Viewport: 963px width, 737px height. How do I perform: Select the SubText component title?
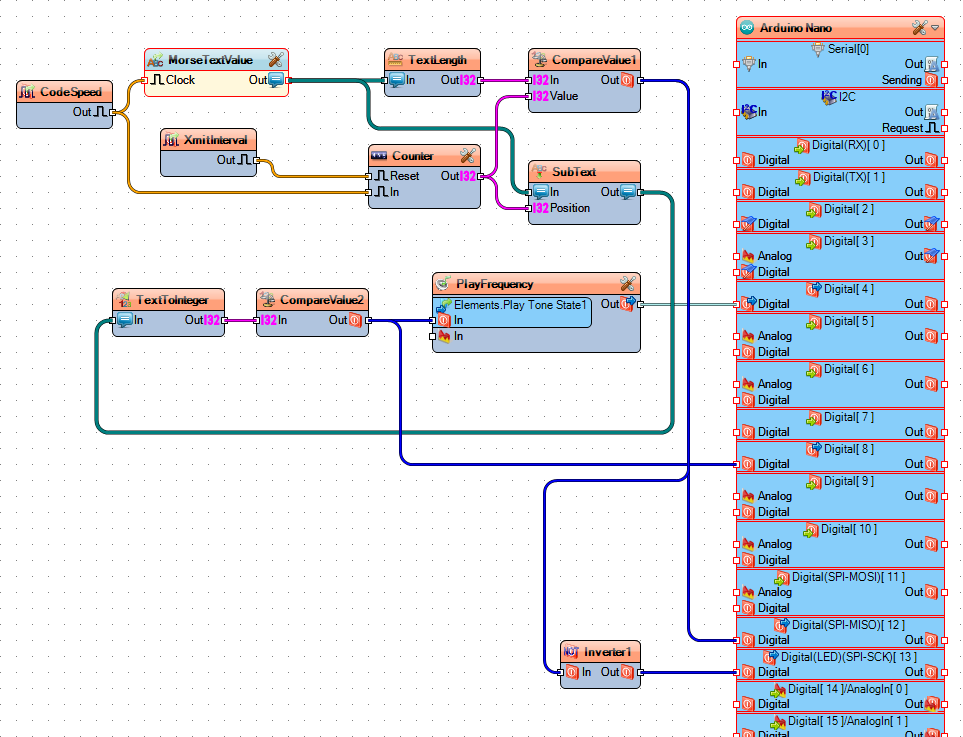coord(574,172)
